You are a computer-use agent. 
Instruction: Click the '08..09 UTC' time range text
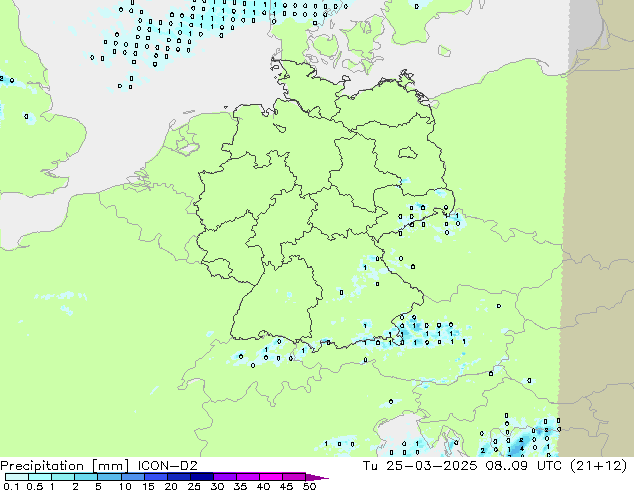(x=525, y=466)
